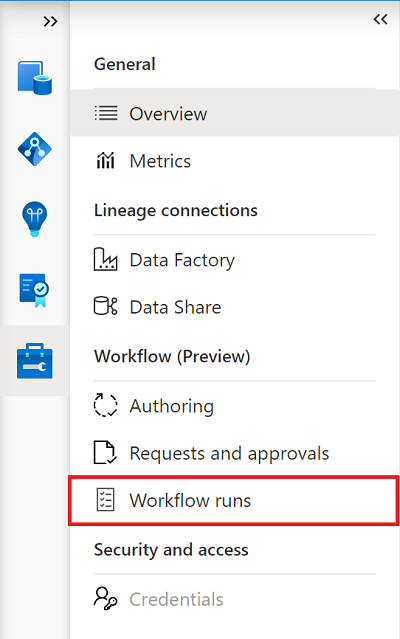Click the Credentials key-person icon

pyautogui.click(x=105, y=598)
